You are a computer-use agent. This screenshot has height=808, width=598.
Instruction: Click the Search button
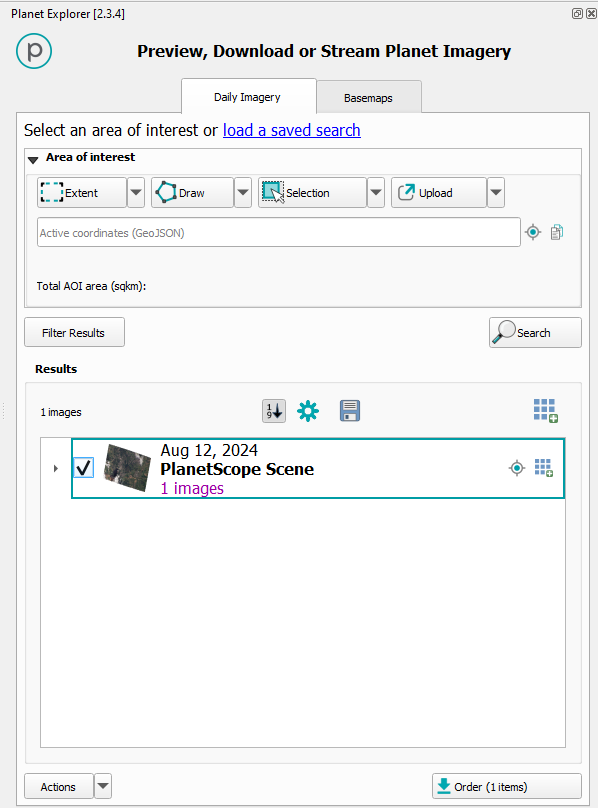pyautogui.click(x=535, y=332)
